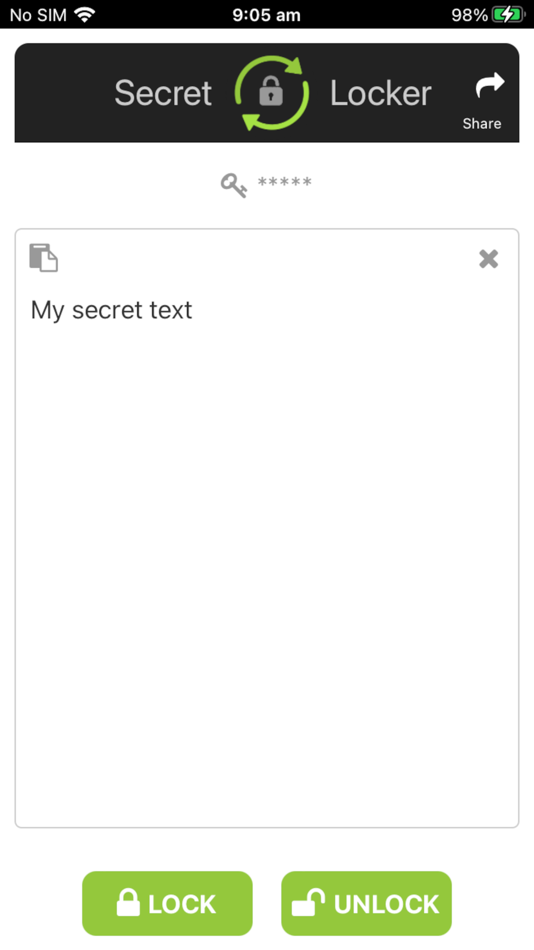
Task: Click the open padlock icon in UNLOCK
Action: point(309,902)
